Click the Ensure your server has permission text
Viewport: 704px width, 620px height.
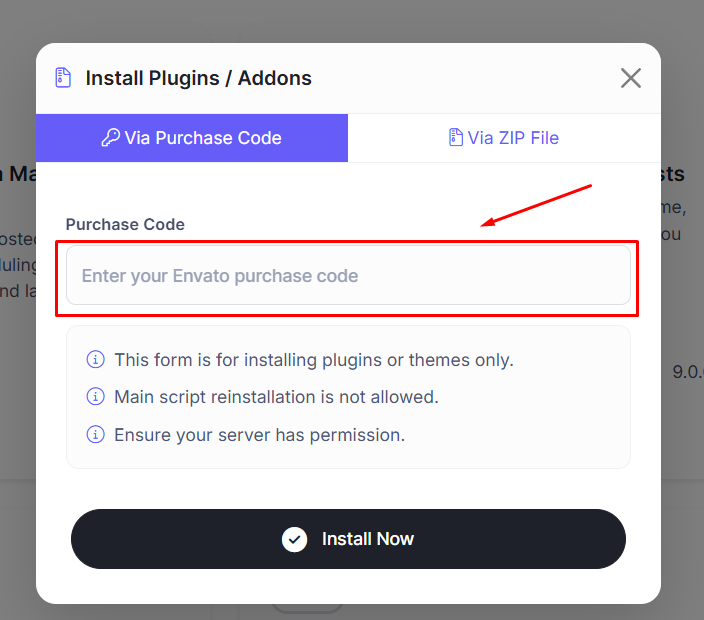click(260, 435)
